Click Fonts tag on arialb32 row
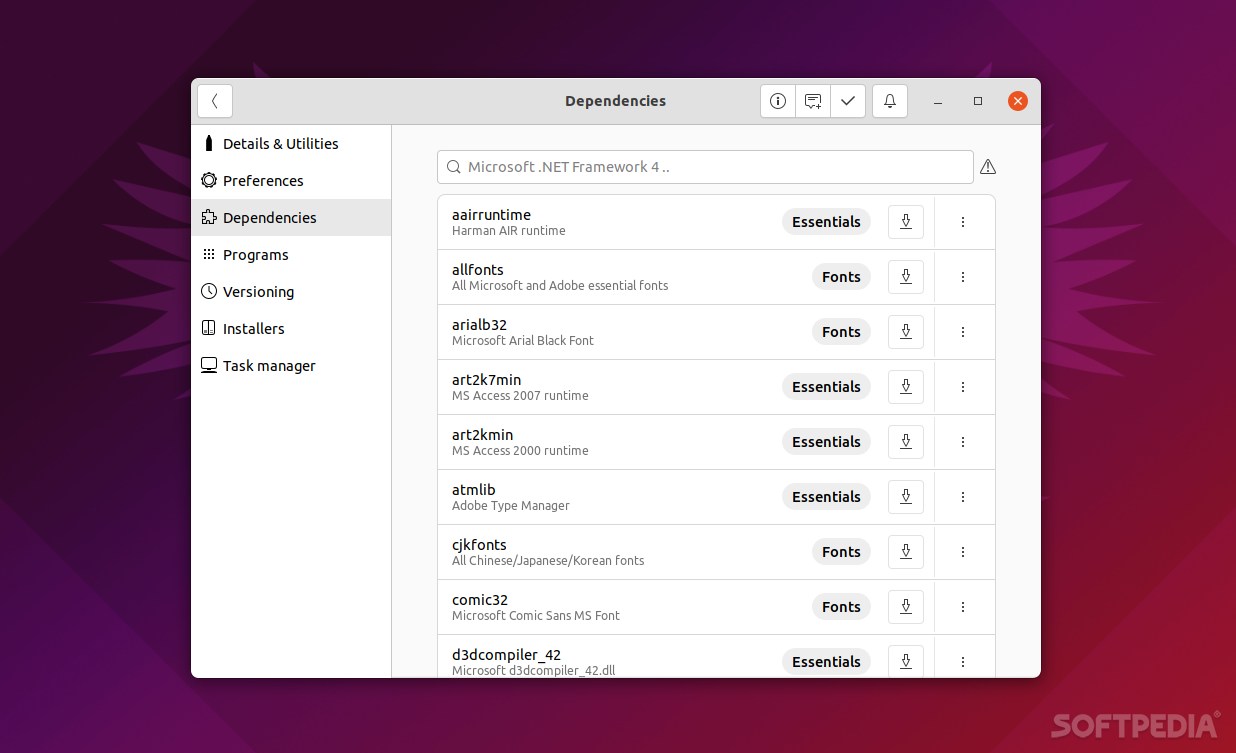The image size is (1236, 753). pos(841,332)
